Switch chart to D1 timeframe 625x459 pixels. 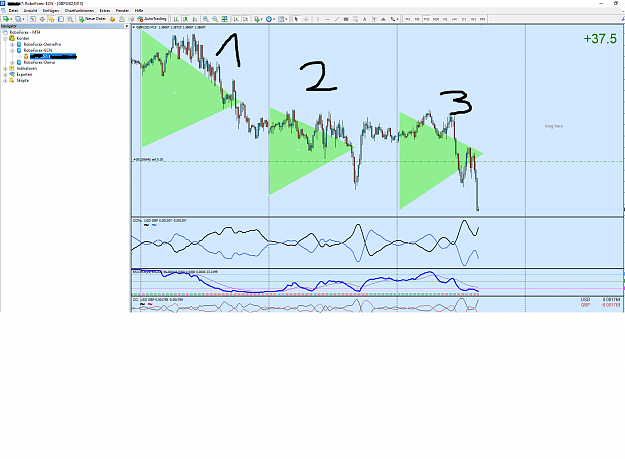click(x=464, y=19)
